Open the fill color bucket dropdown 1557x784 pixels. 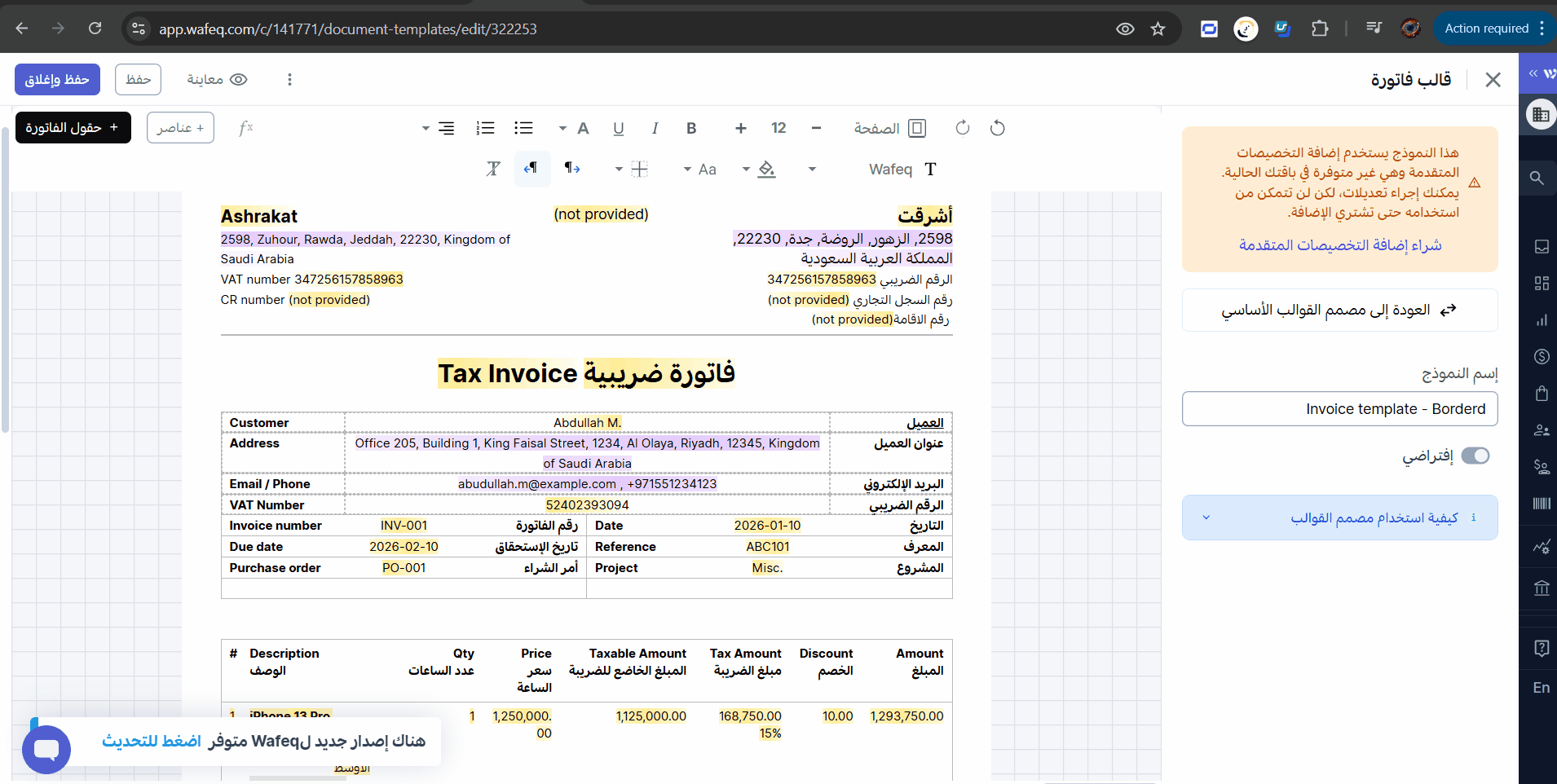759,169
